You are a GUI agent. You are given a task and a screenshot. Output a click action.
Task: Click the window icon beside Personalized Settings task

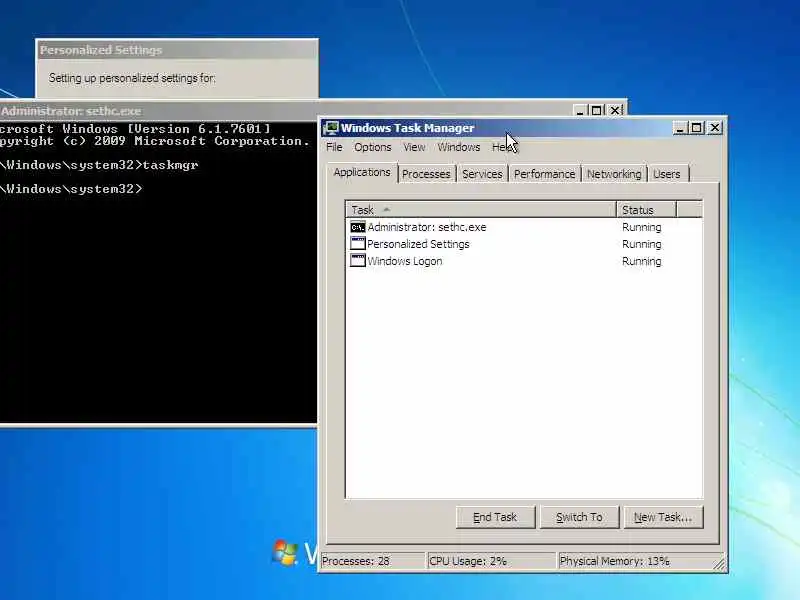tap(358, 243)
